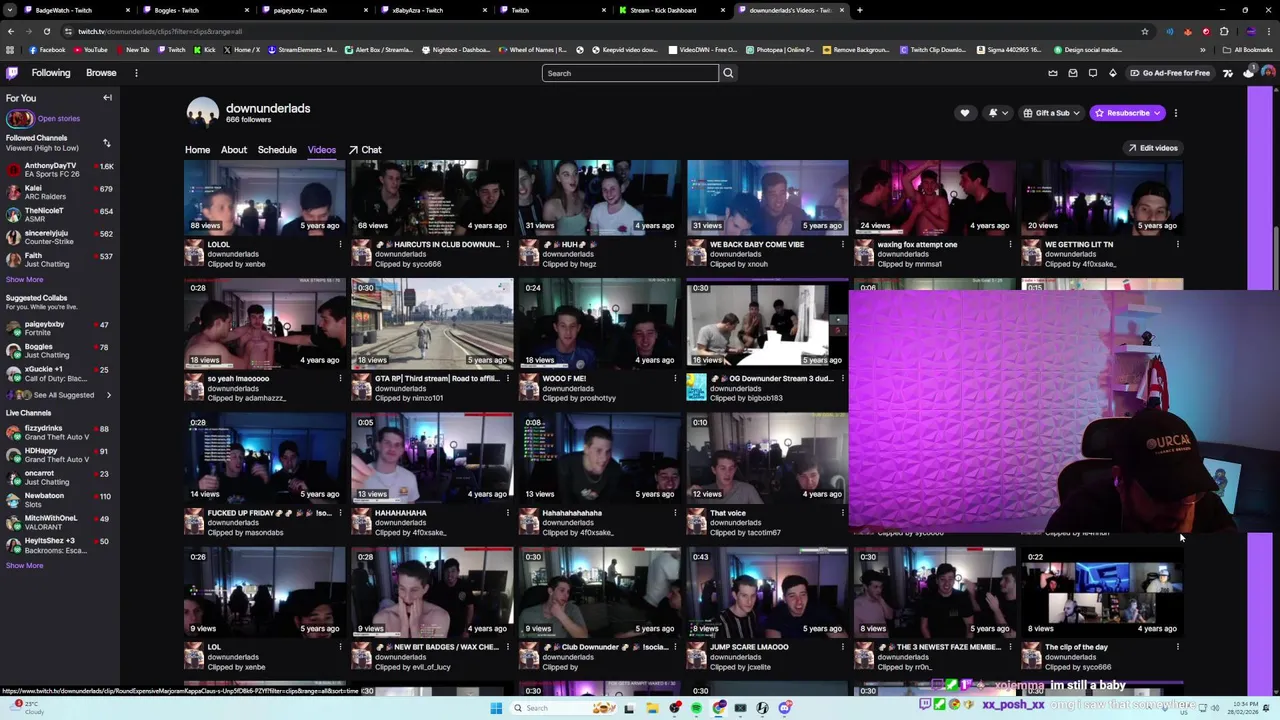
Task: Select the Videos tab
Action: pyautogui.click(x=322, y=150)
